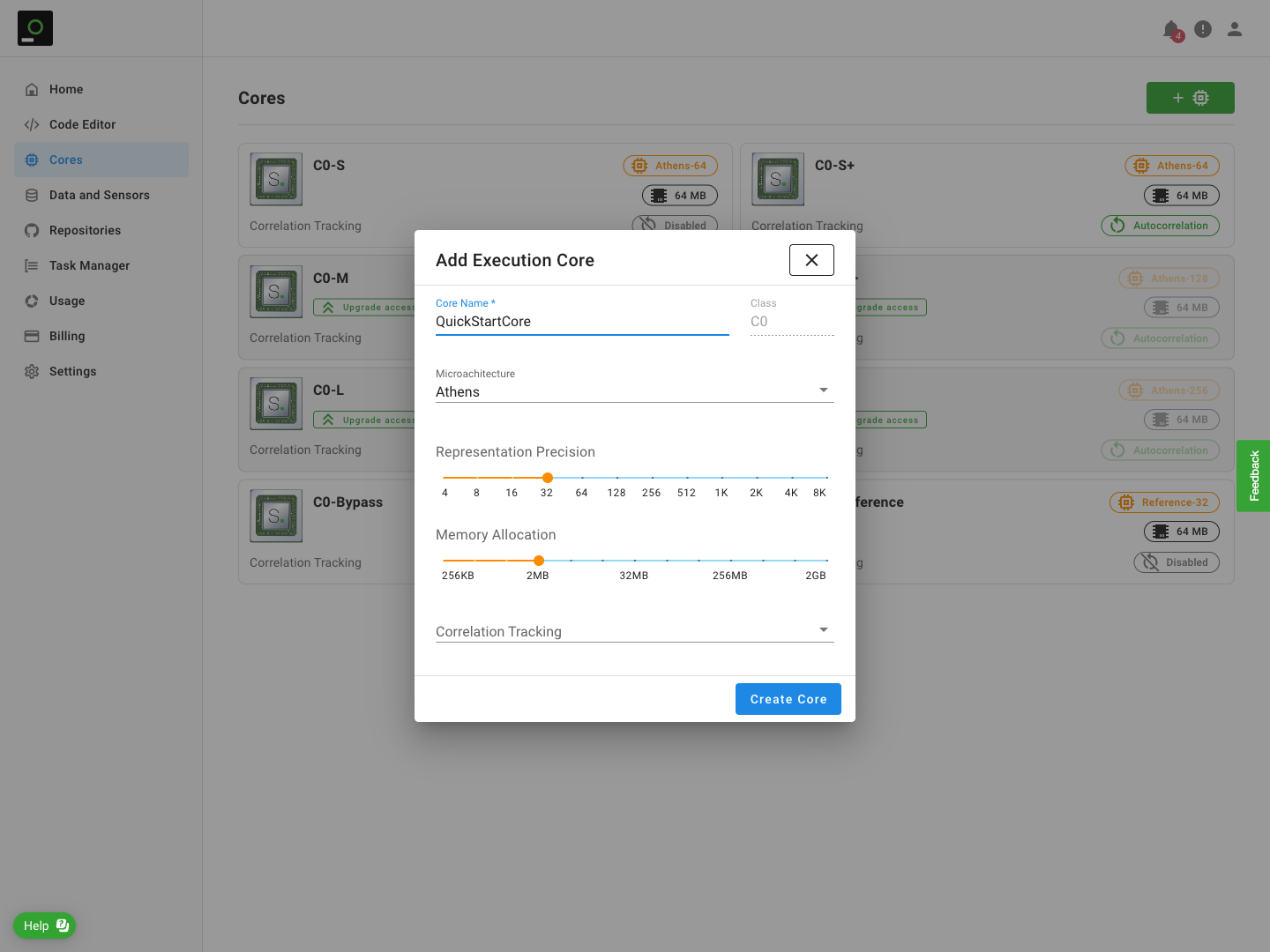Set Memory Allocation slider to 32MB
This screenshot has height=952, width=1270.
click(x=635, y=561)
